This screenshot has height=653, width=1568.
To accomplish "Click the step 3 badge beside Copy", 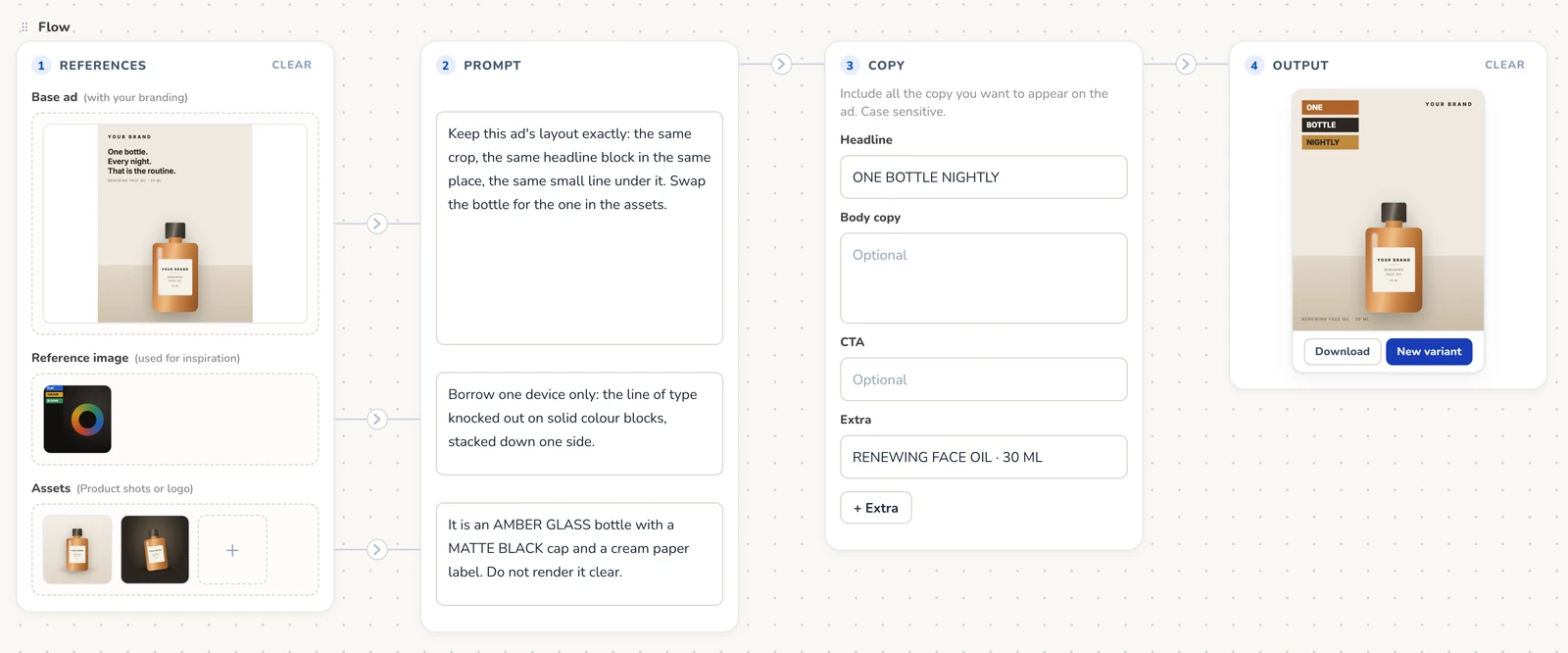I will pyautogui.click(x=850, y=66).
